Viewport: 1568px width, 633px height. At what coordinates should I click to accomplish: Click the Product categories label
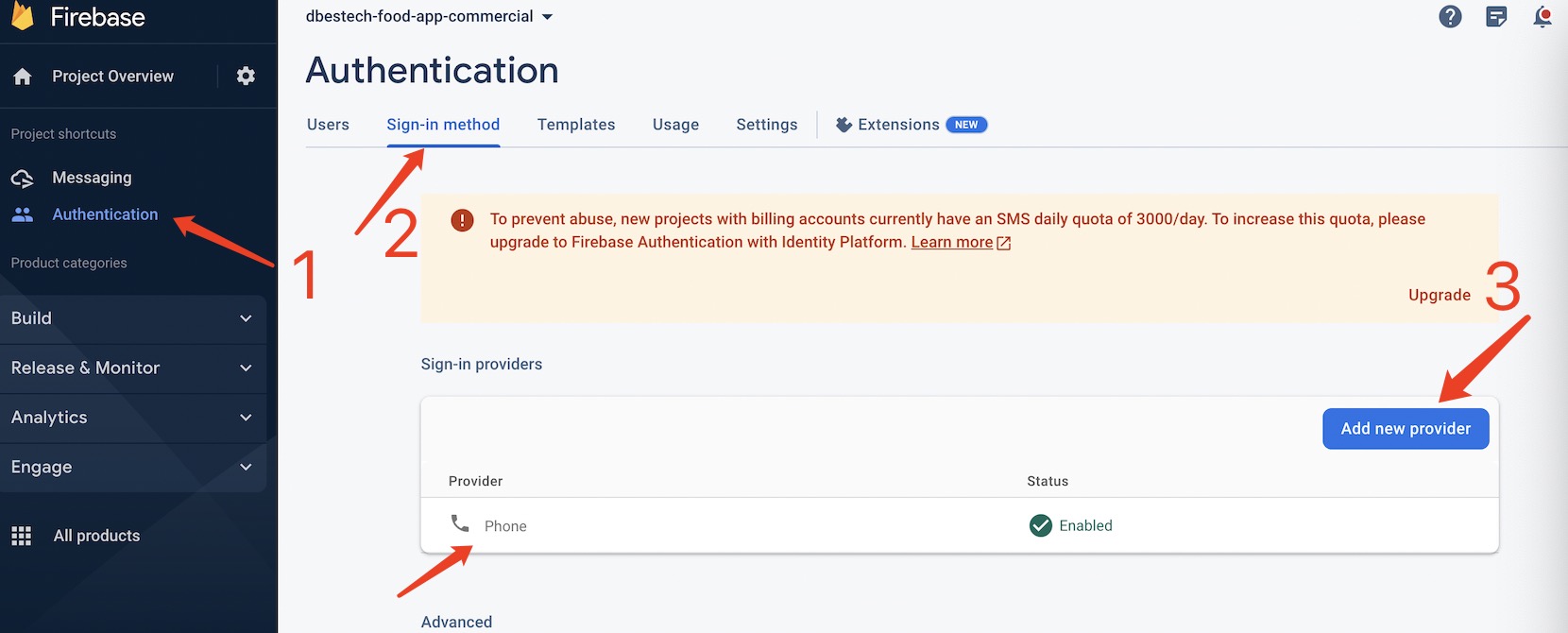69,263
